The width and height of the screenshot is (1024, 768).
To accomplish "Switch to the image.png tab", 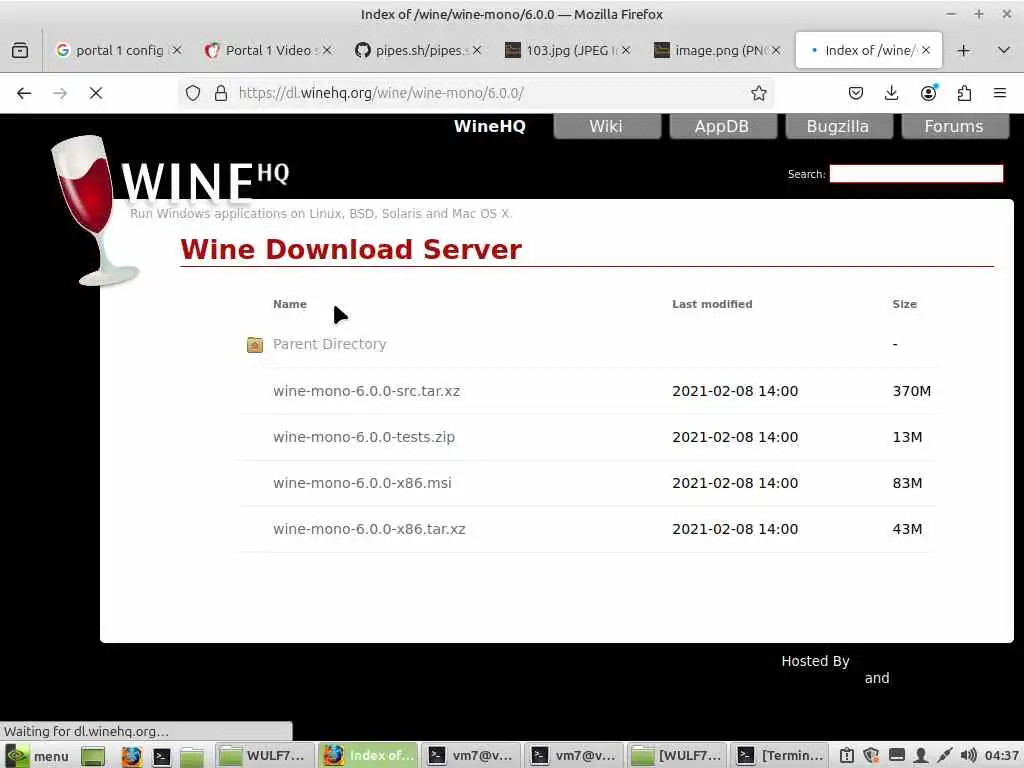I will (x=717, y=50).
